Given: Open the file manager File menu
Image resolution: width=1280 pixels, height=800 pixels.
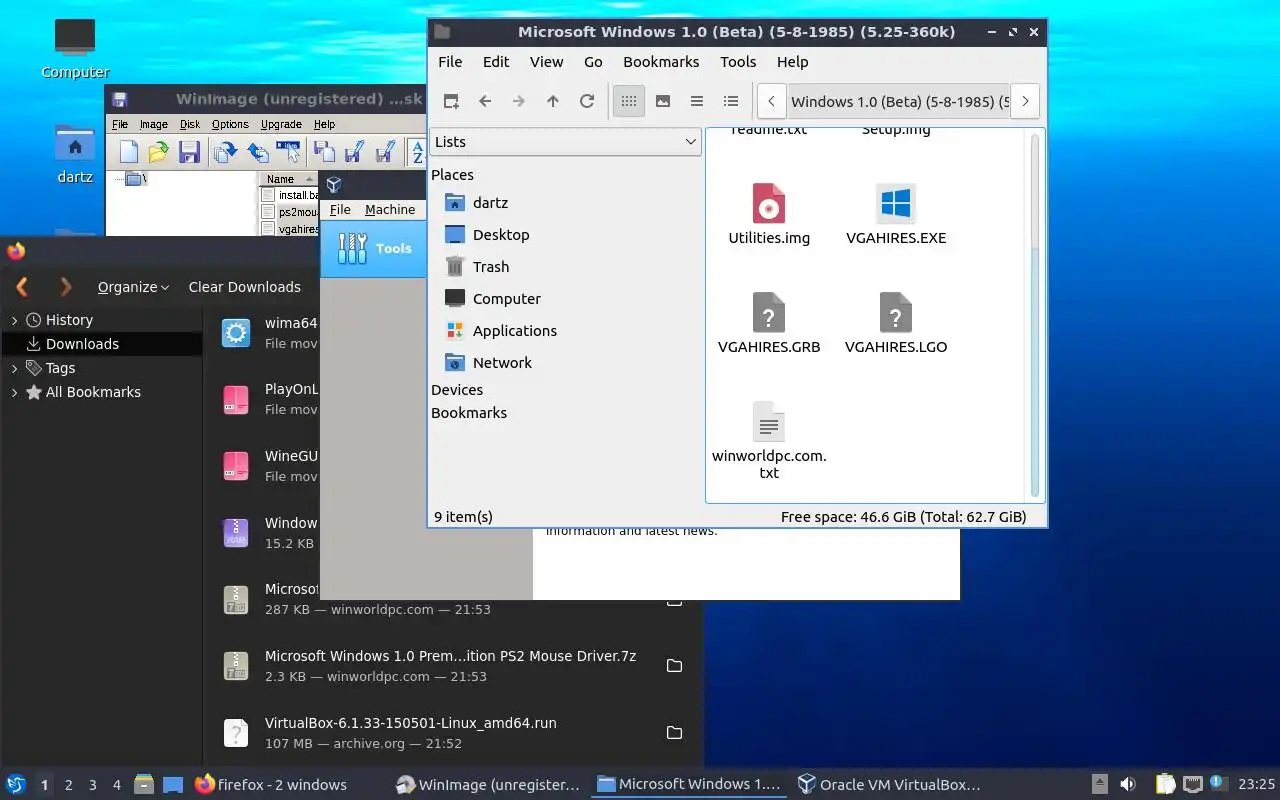Looking at the screenshot, I should click(450, 62).
